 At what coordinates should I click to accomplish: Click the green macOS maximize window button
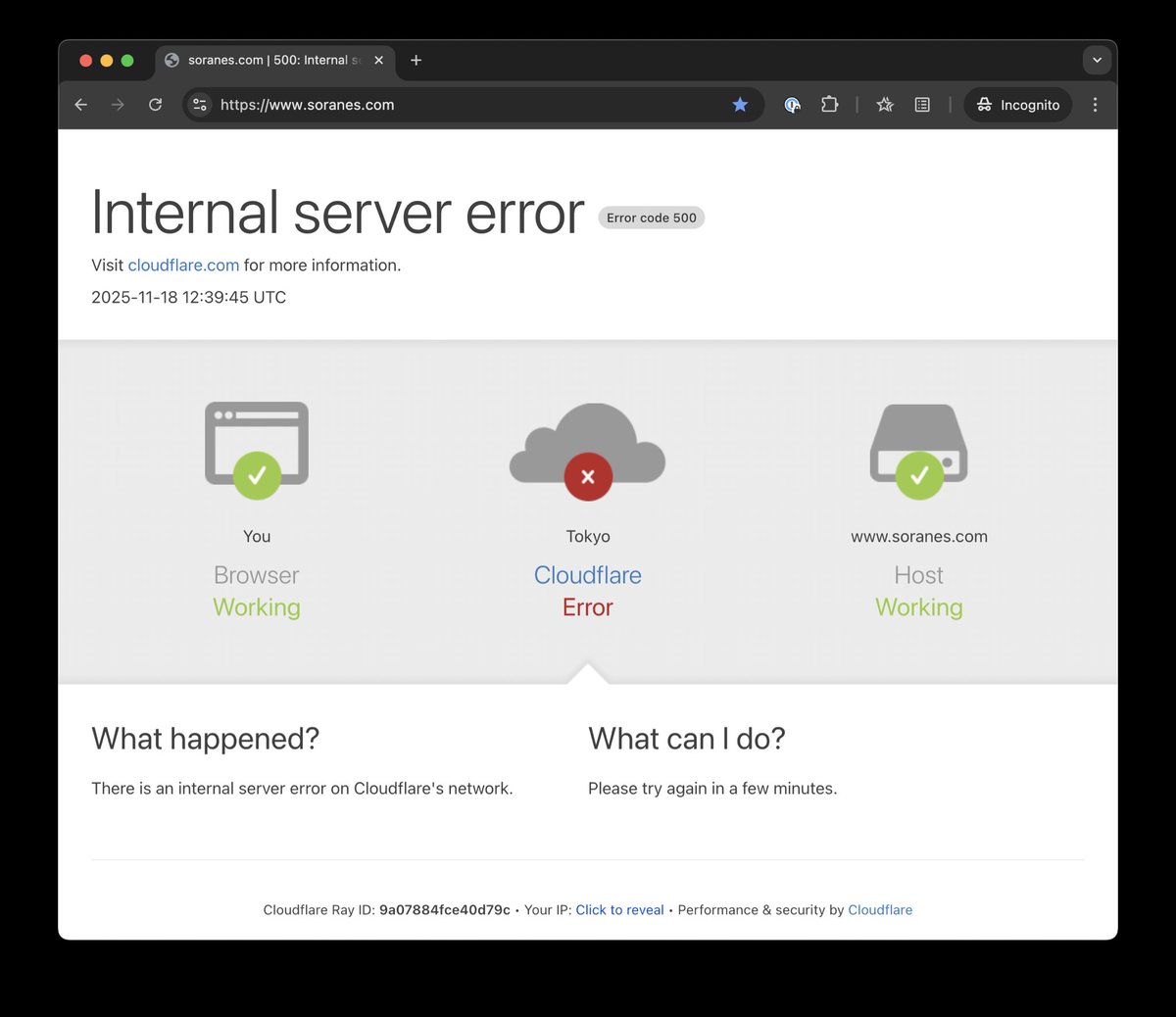pyautogui.click(x=127, y=61)
